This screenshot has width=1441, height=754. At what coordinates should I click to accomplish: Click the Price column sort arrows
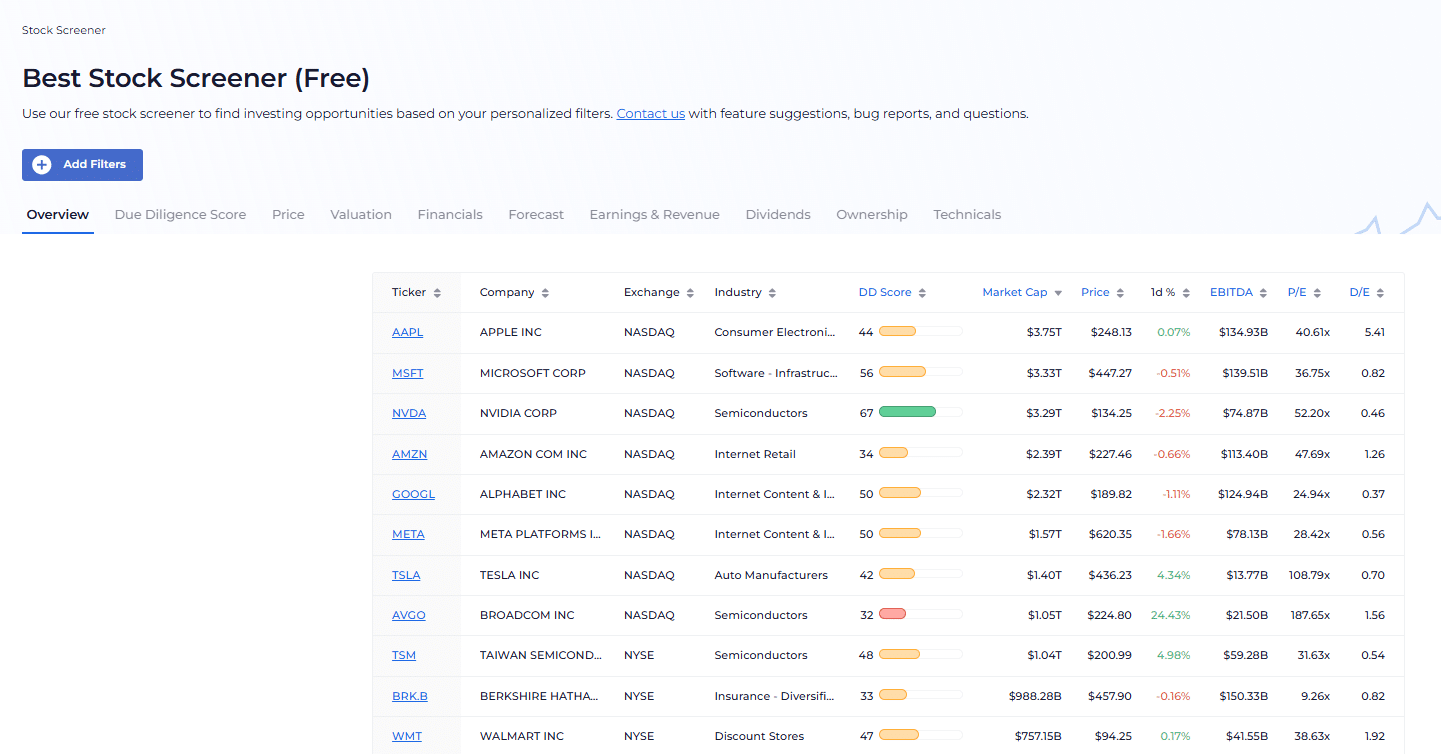click(1121, 293)
